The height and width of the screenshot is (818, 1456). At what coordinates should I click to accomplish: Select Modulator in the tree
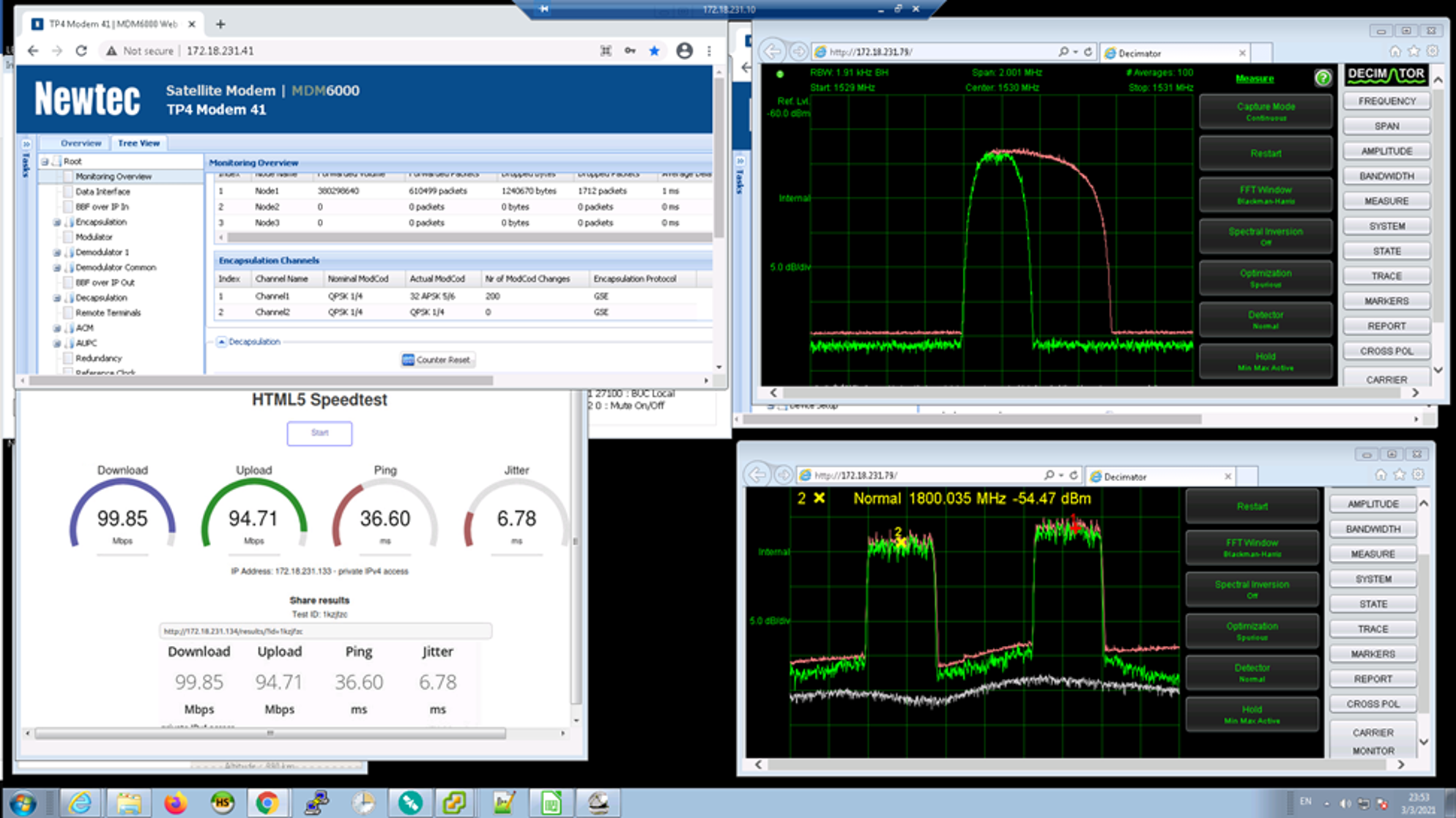point(94,237)
